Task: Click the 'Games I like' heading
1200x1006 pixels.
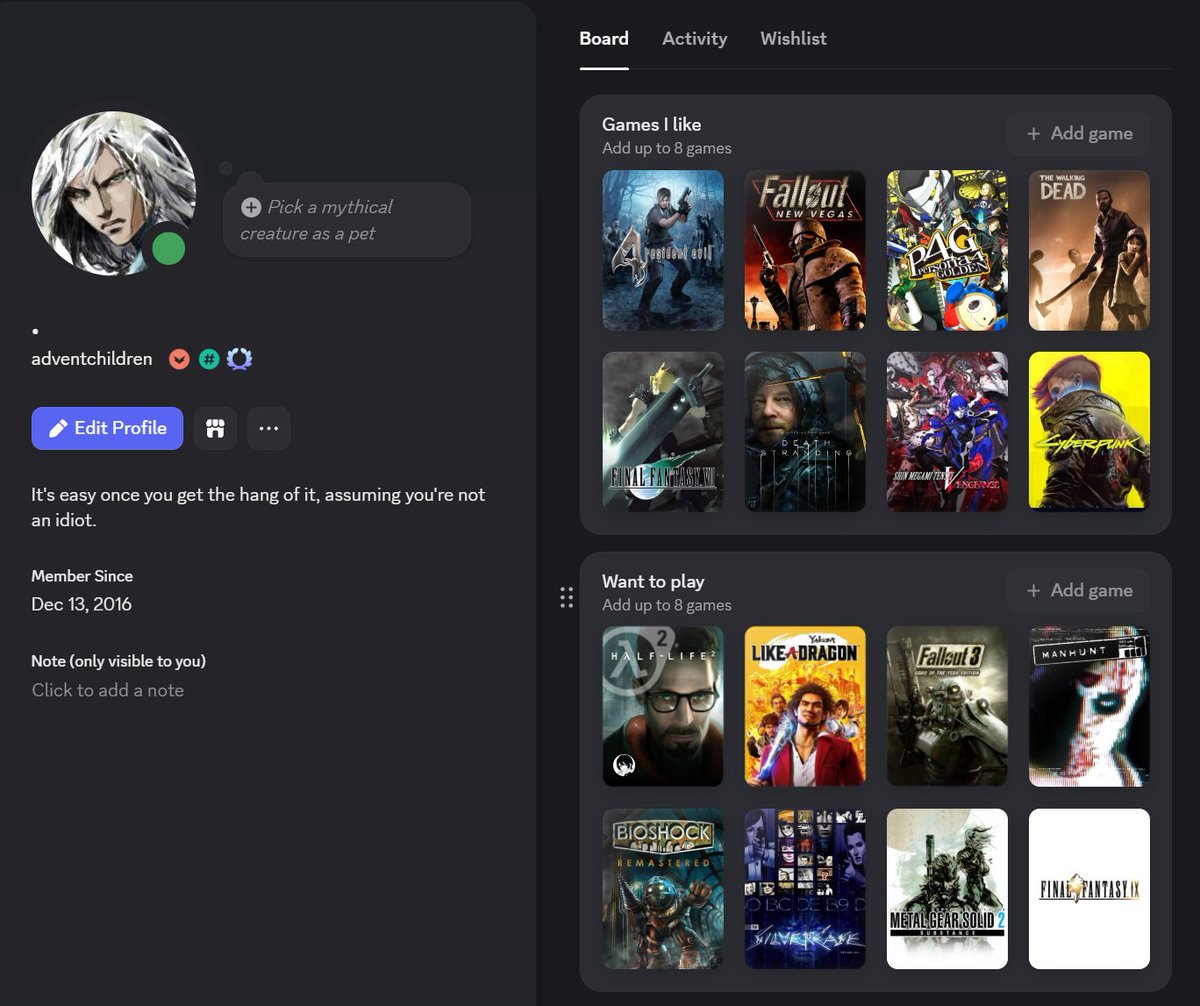Action: (x=651, y=125)
